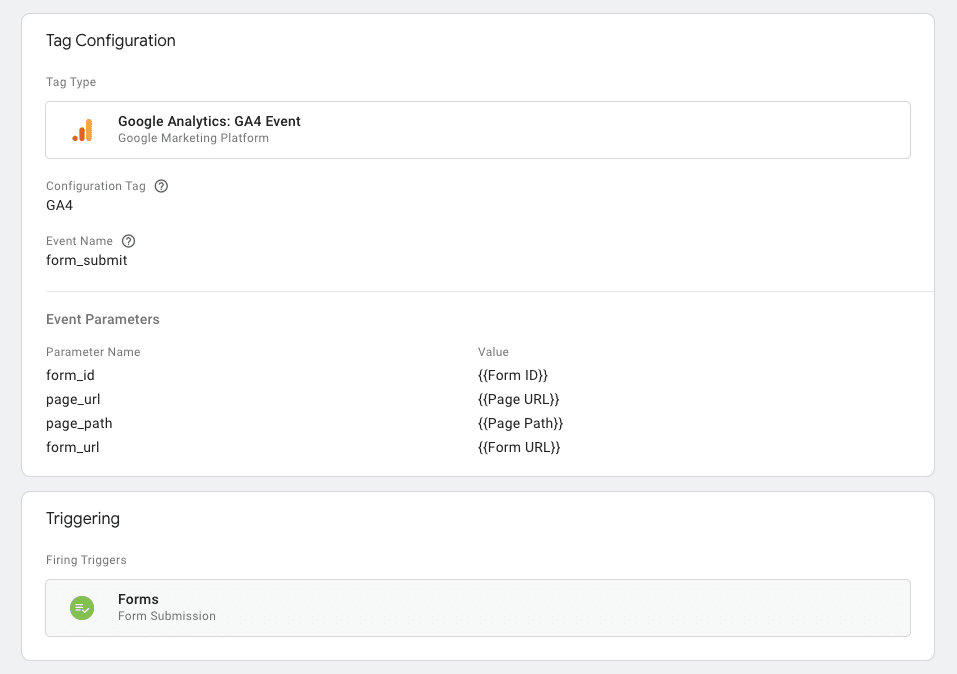
Task: Click the {{Form ID}} value
Action: 513,376
